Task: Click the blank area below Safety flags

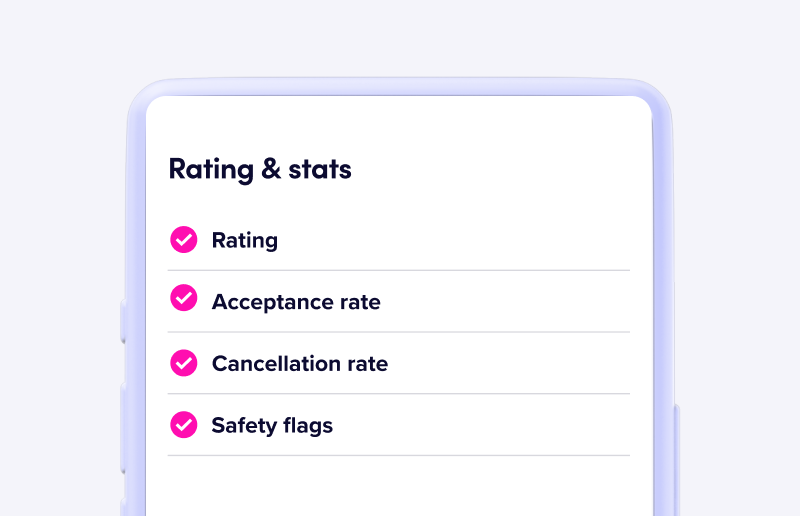Action: pos(399,487)
